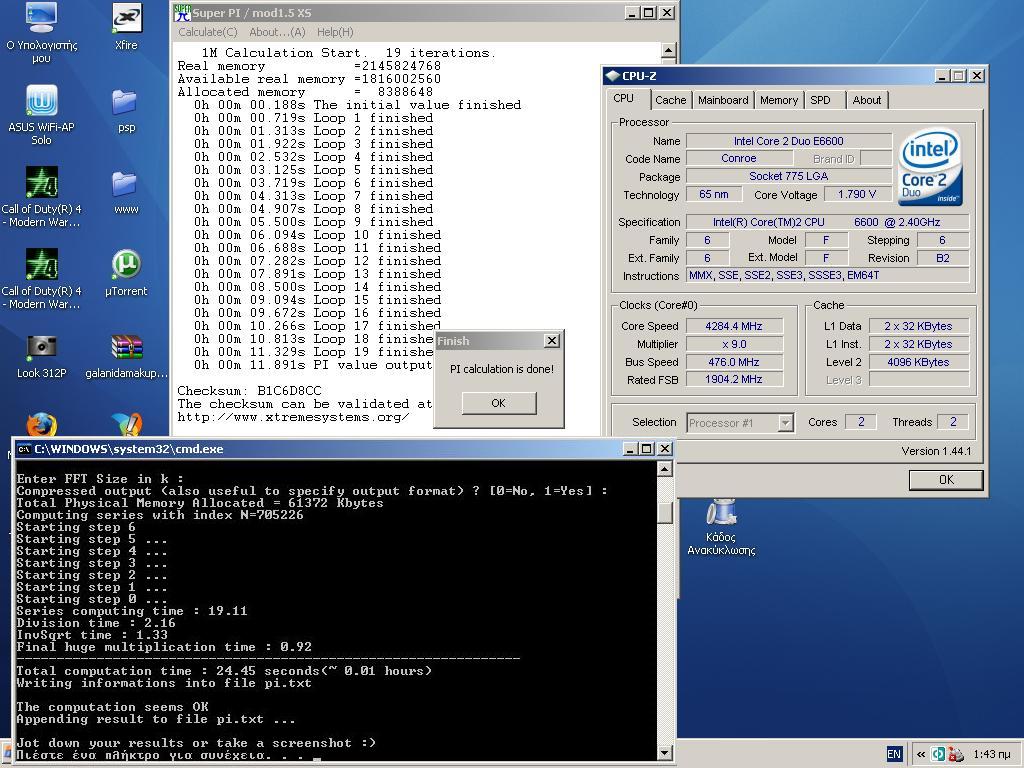The width and height of the screenshot is (1024, 768).
Task: Click the xtremesystems.org URL text
Action: (293, 417)
